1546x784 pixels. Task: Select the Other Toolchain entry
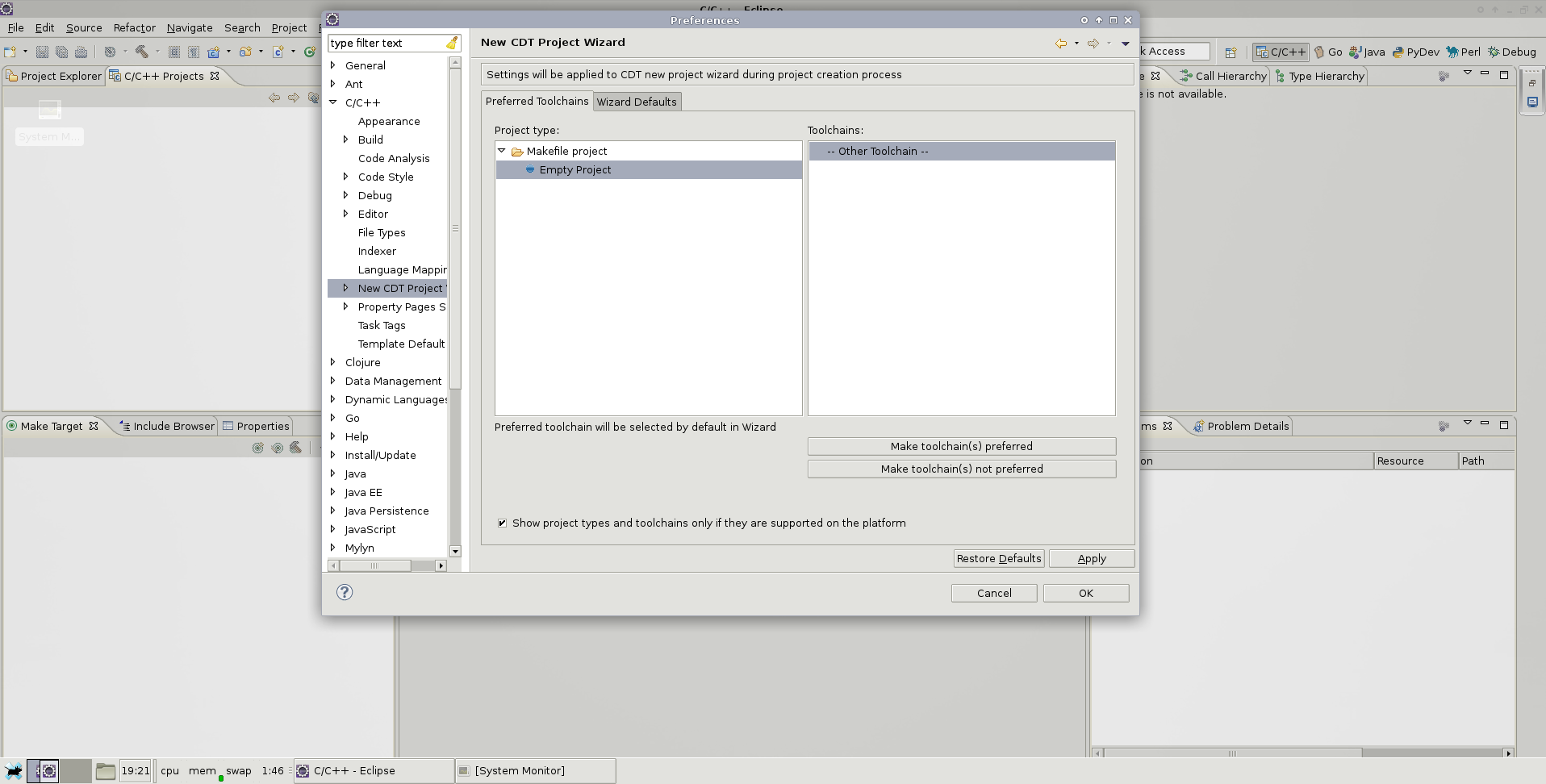[x=962, y=151]
